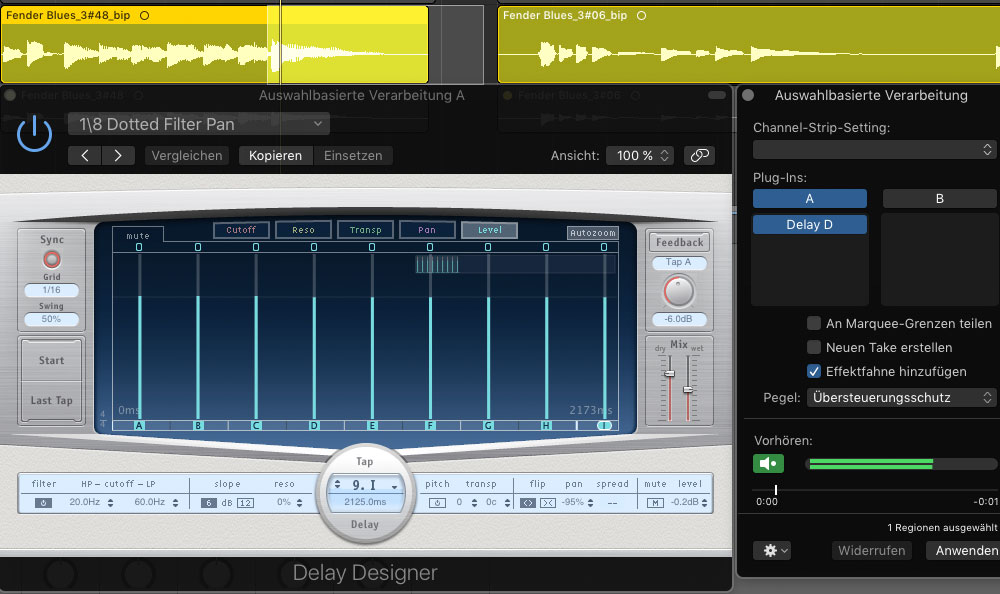Select plug-in set B tab
Image resolution: width=1000 pixels, height=594 pixels.
pos(939,199)
